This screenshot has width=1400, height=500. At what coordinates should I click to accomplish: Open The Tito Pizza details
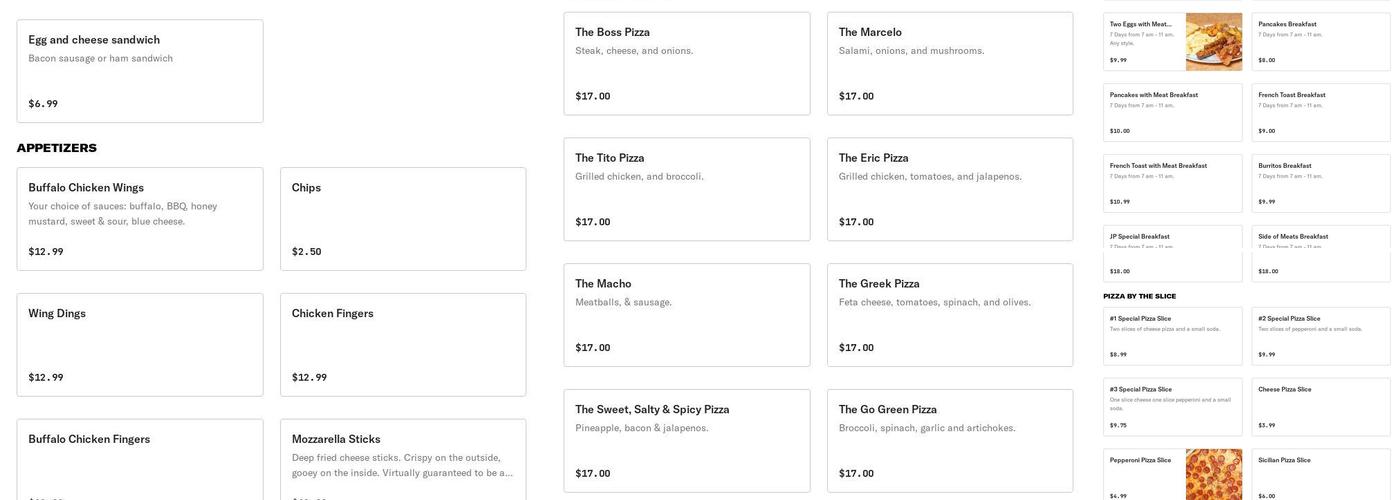[x=687, y=189]
